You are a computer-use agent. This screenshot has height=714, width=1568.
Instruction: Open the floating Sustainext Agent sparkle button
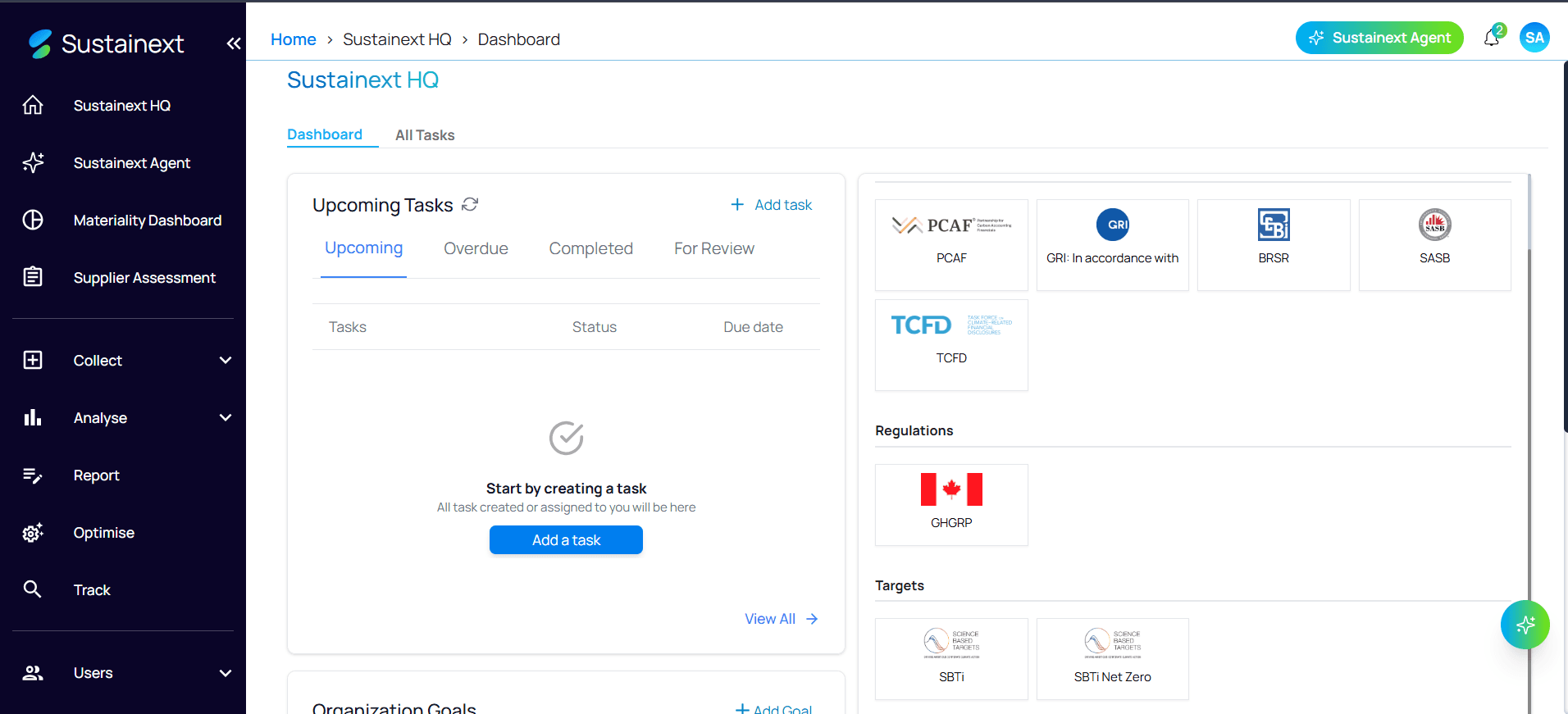pos(1525,625)
